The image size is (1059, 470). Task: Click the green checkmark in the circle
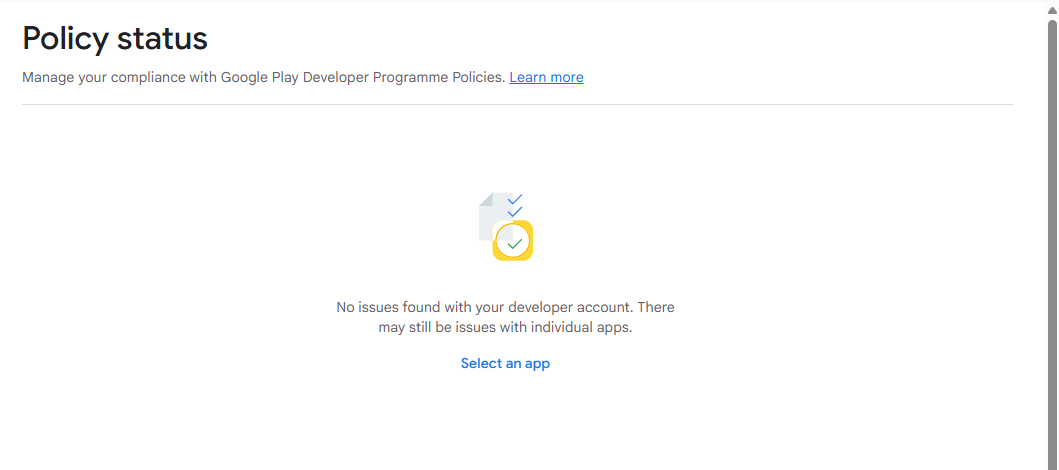514,243
